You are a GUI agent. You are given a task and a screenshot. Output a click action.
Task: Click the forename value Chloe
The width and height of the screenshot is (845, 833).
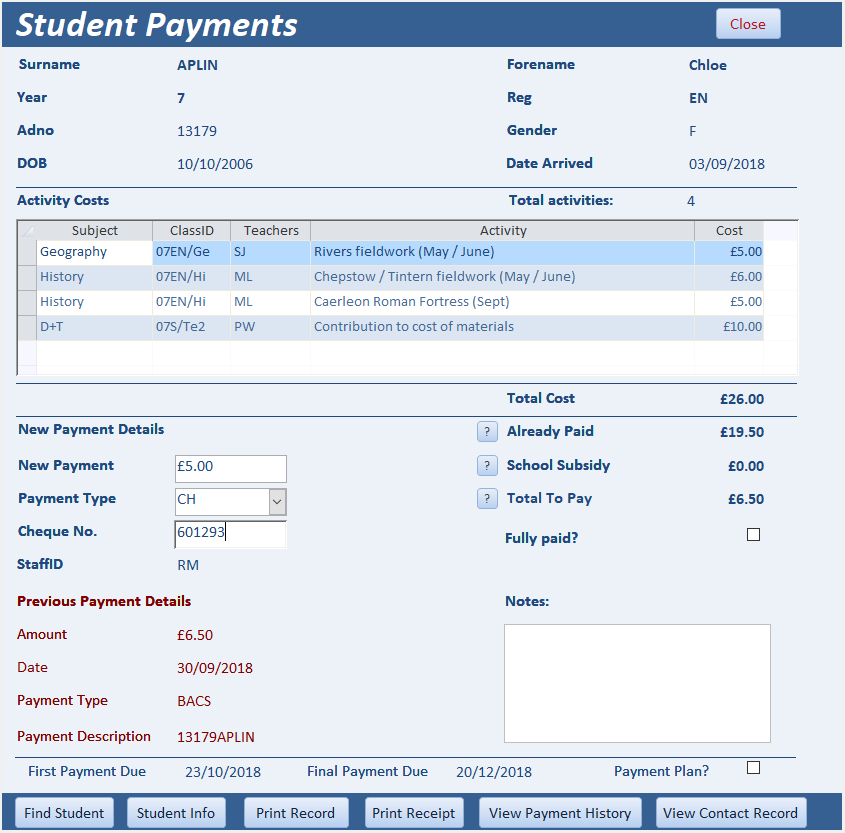tap(708, 65)
